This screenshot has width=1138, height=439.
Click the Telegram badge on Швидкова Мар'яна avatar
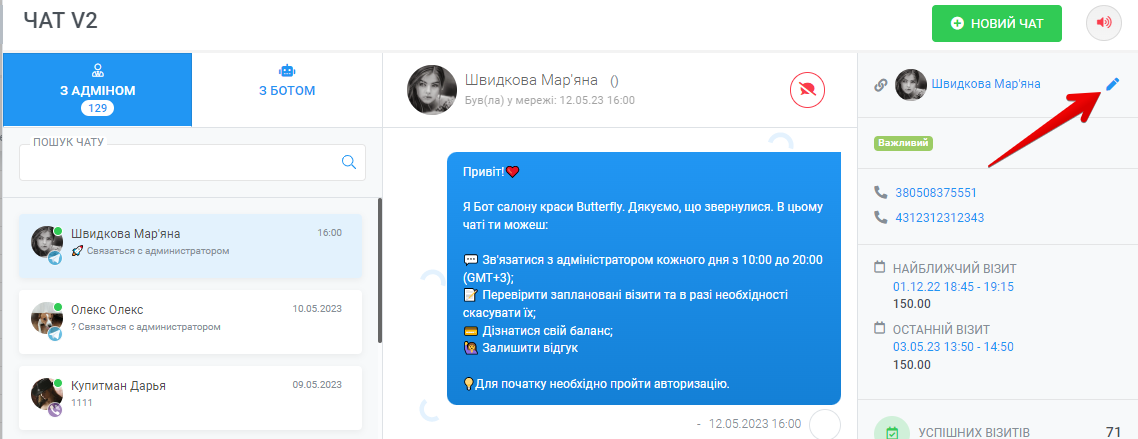click(x=55, y=258)
